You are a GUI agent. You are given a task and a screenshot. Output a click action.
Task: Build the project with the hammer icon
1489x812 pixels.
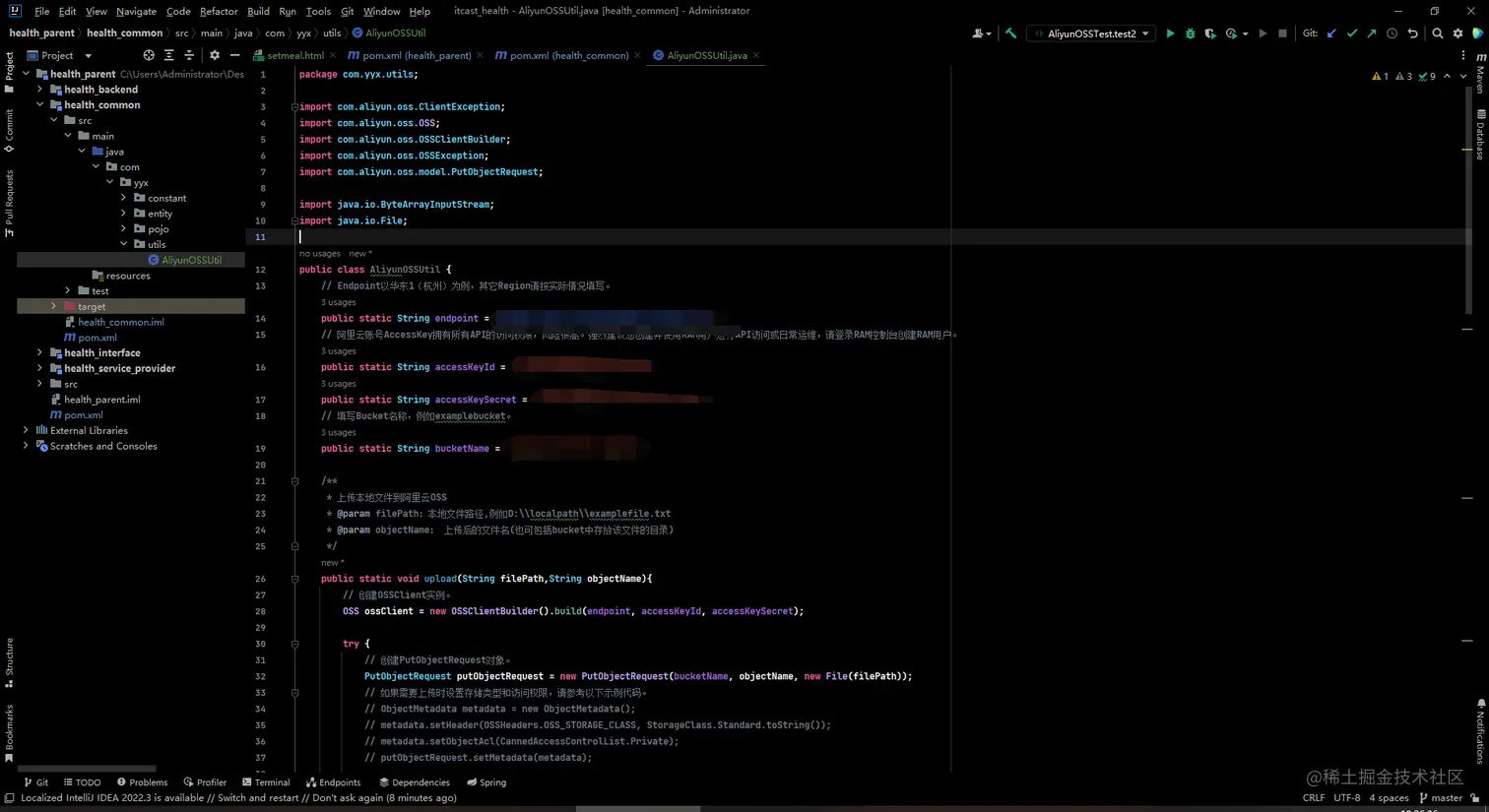[x=1010, y=33]
